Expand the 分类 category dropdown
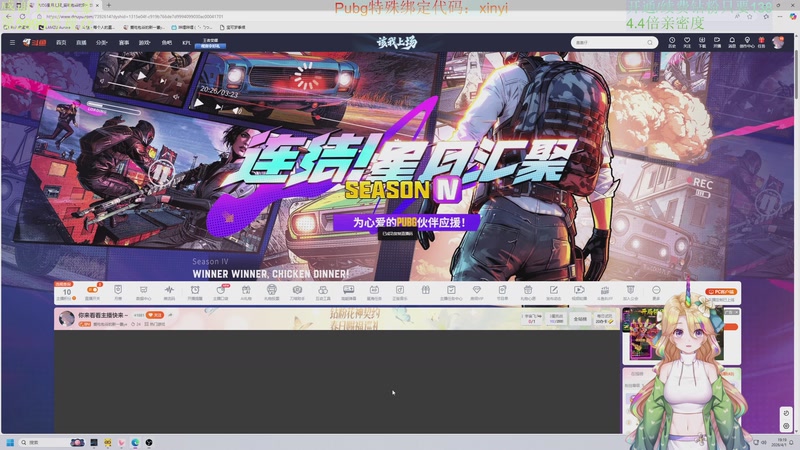Viewport: 800px width, 450px height. pyautogui.click(x=102, y=43)
